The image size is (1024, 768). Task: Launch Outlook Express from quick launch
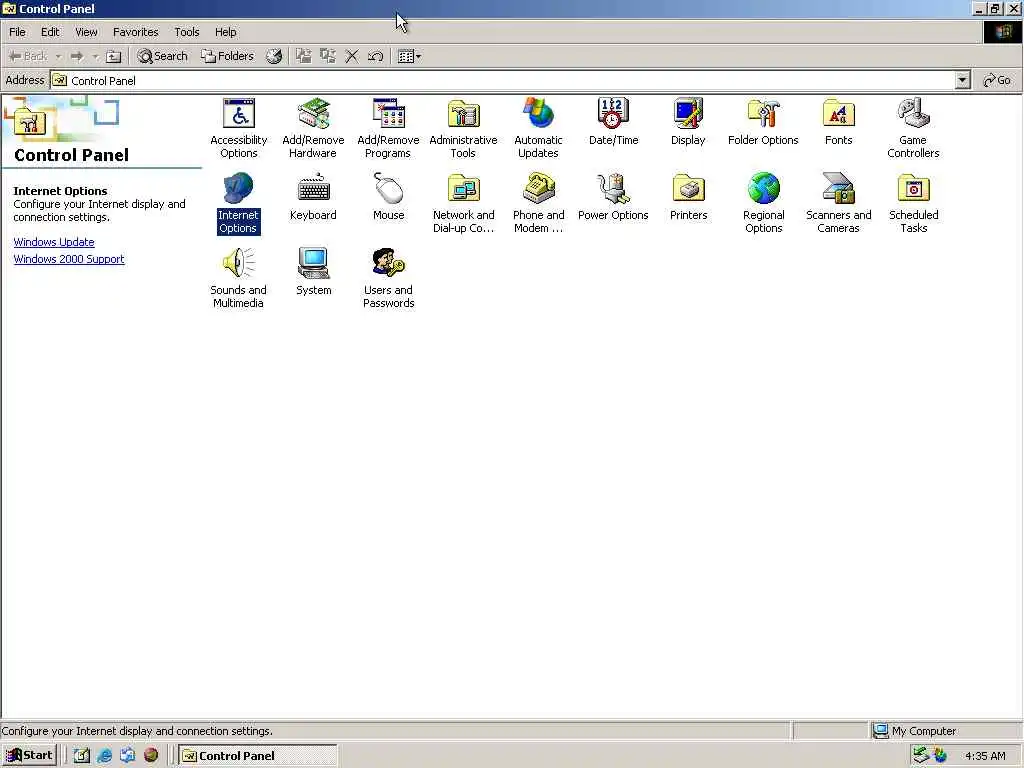[x=127, y=756]
